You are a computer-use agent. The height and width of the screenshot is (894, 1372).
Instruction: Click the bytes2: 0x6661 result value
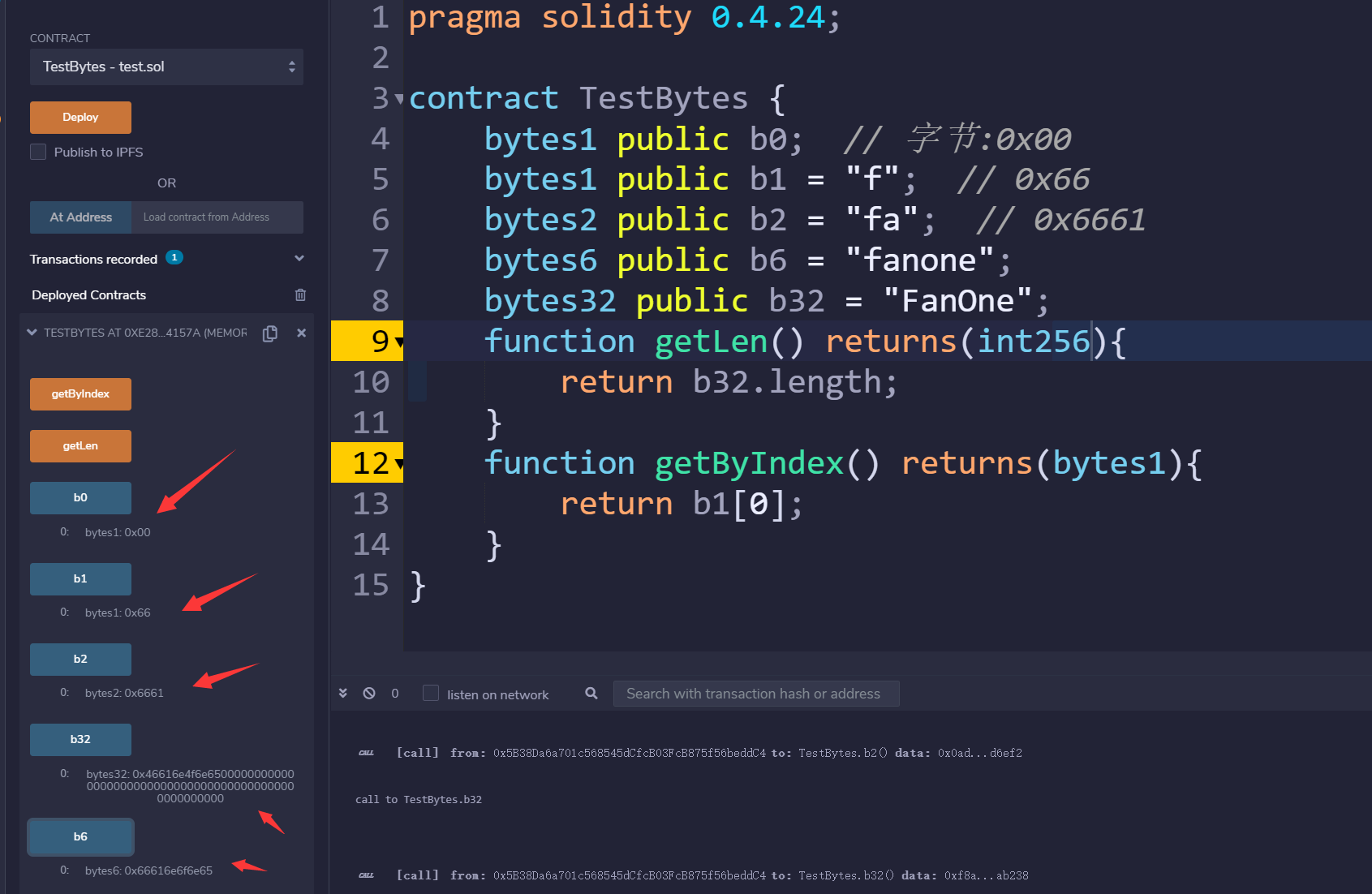point(124,693)
